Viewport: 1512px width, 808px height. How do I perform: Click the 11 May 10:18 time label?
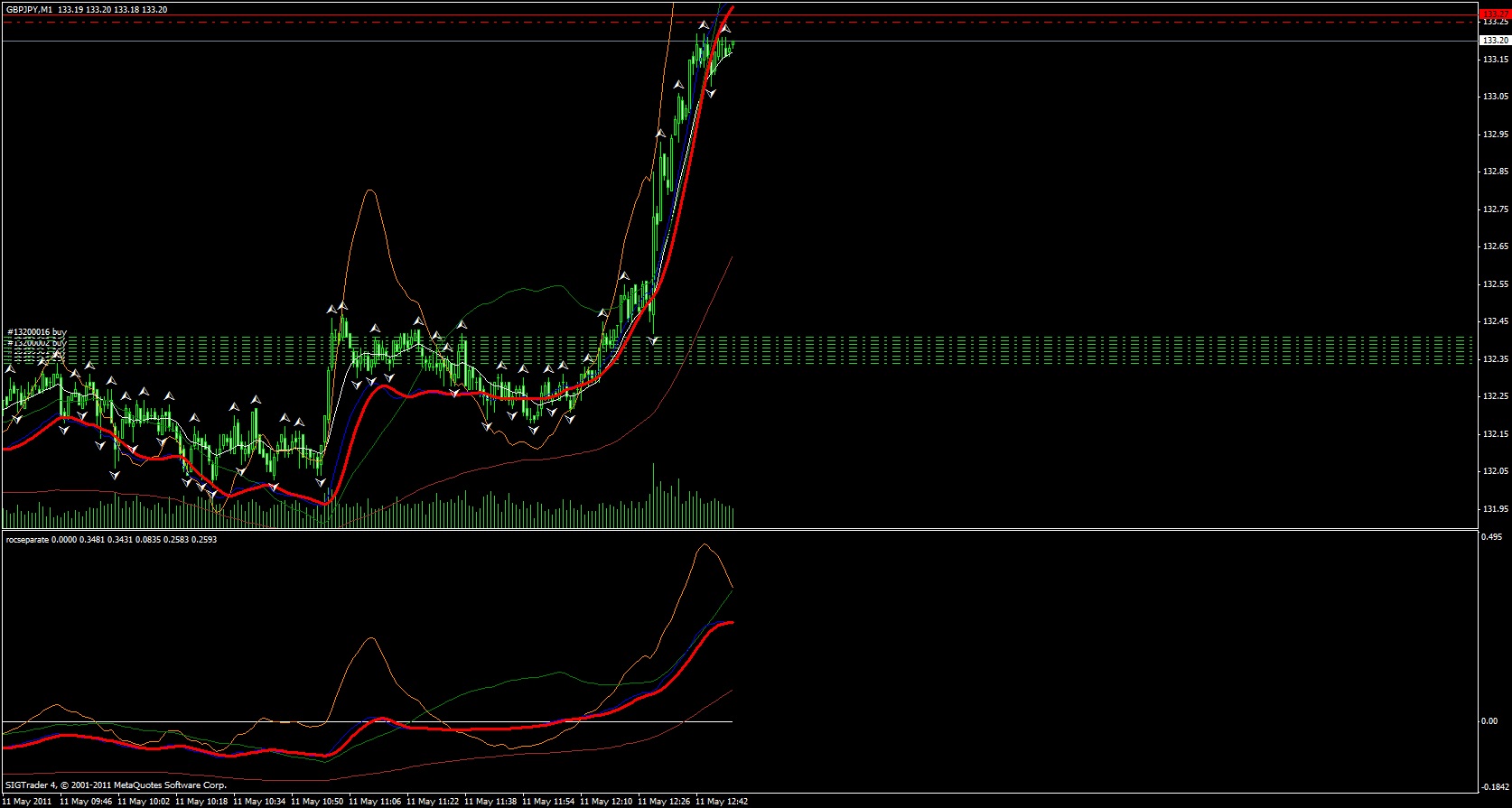point(201,802)
